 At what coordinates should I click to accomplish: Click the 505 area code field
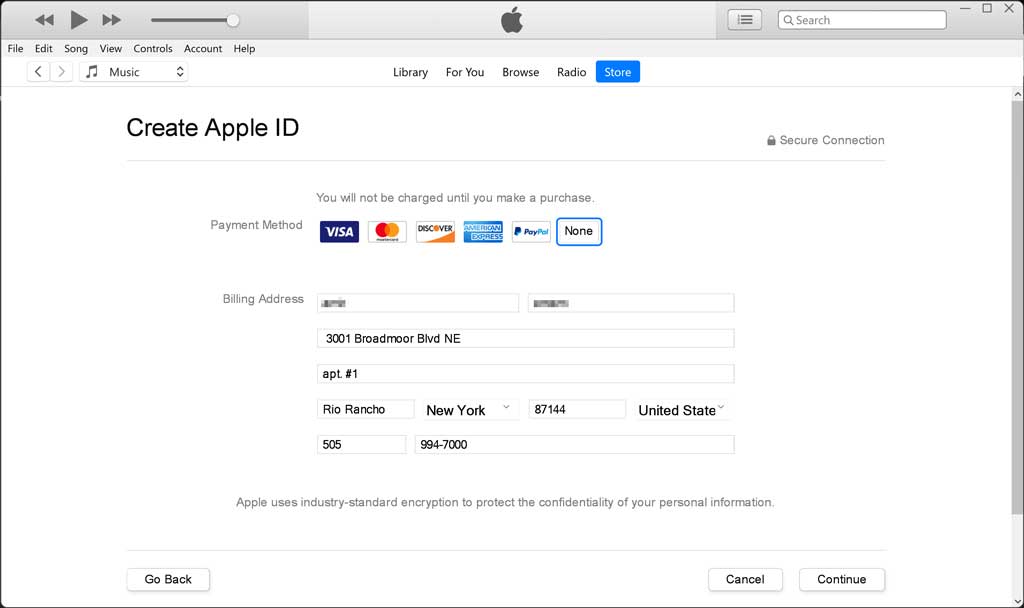[361, 445]
